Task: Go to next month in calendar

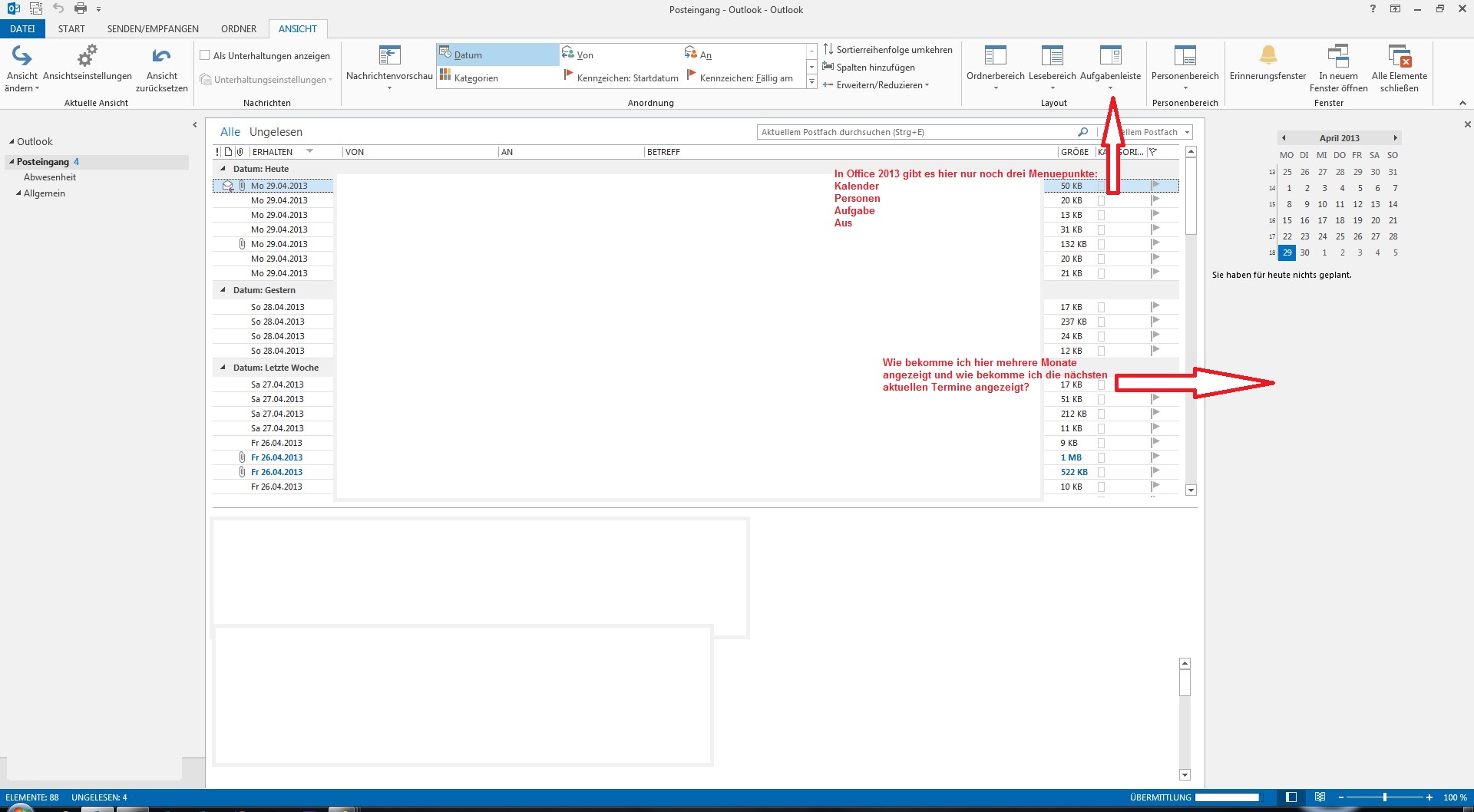Action: [1395, 138]
